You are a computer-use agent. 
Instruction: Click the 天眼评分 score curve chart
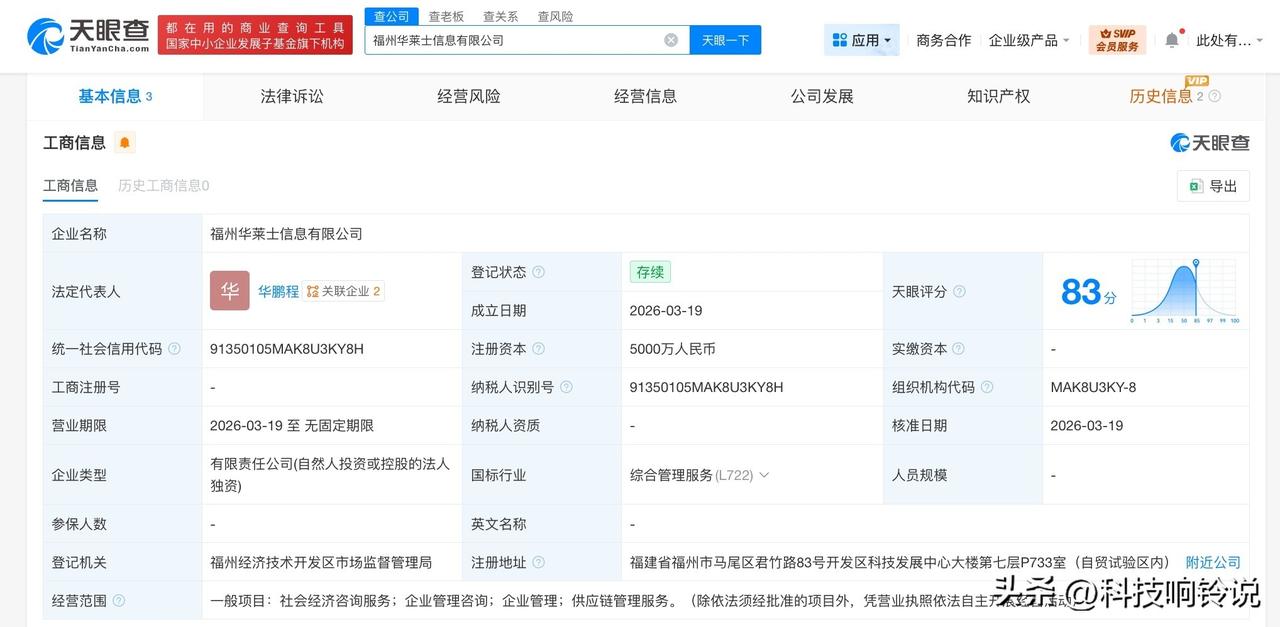coord(1183,291)
